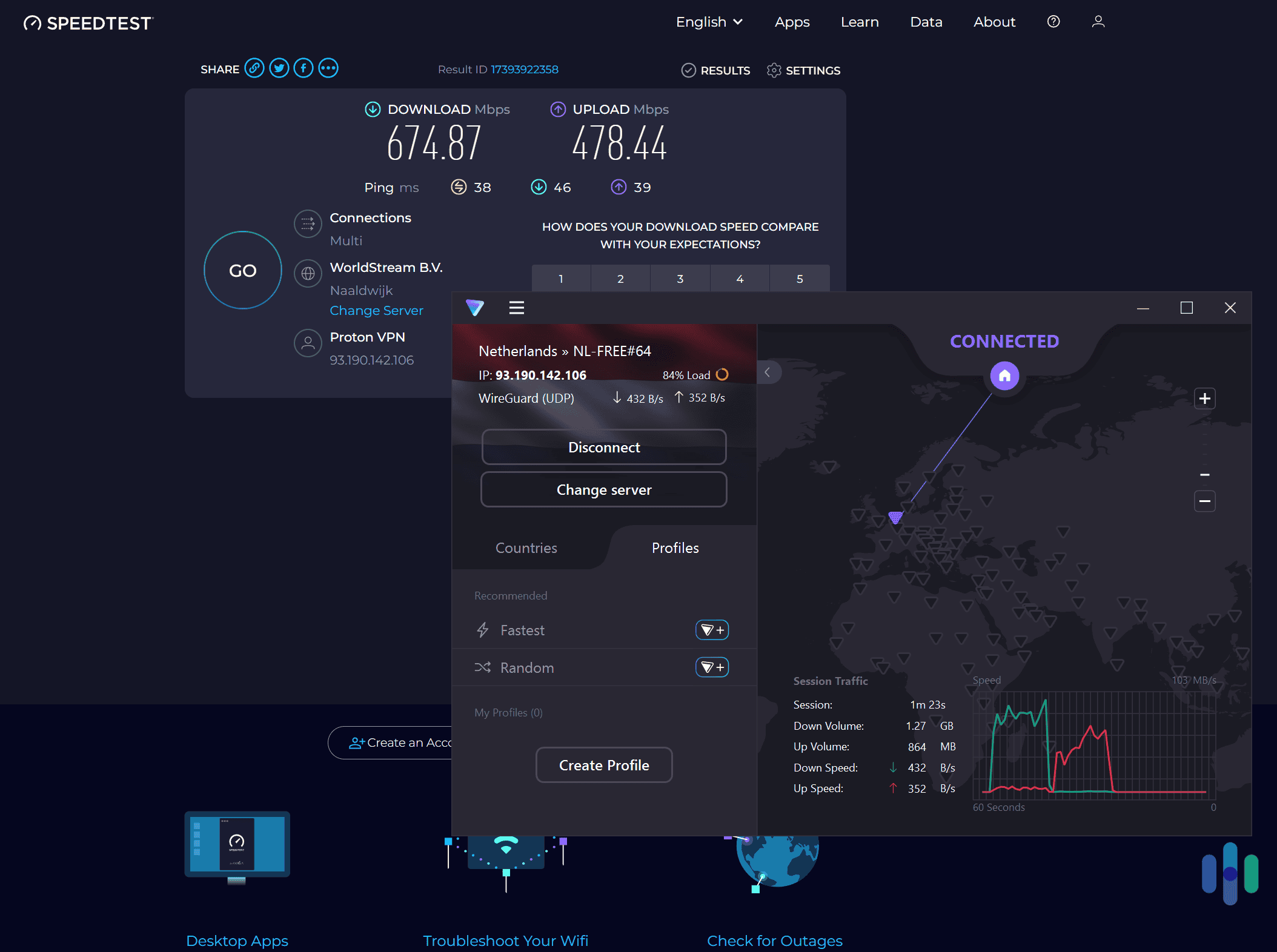This screenshot has height=952, width=1277.
Task: Click the ProtonVPN hamburger menu icon
Action: pyautogui.click(x=517, y=308)
